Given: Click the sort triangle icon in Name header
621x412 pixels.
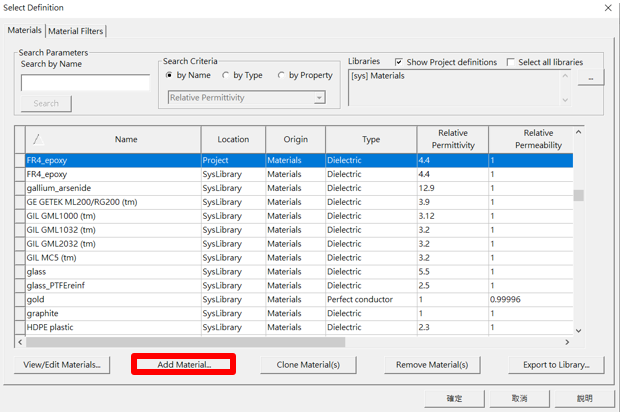Looking at the screenshot, I should tap(38, 139).
